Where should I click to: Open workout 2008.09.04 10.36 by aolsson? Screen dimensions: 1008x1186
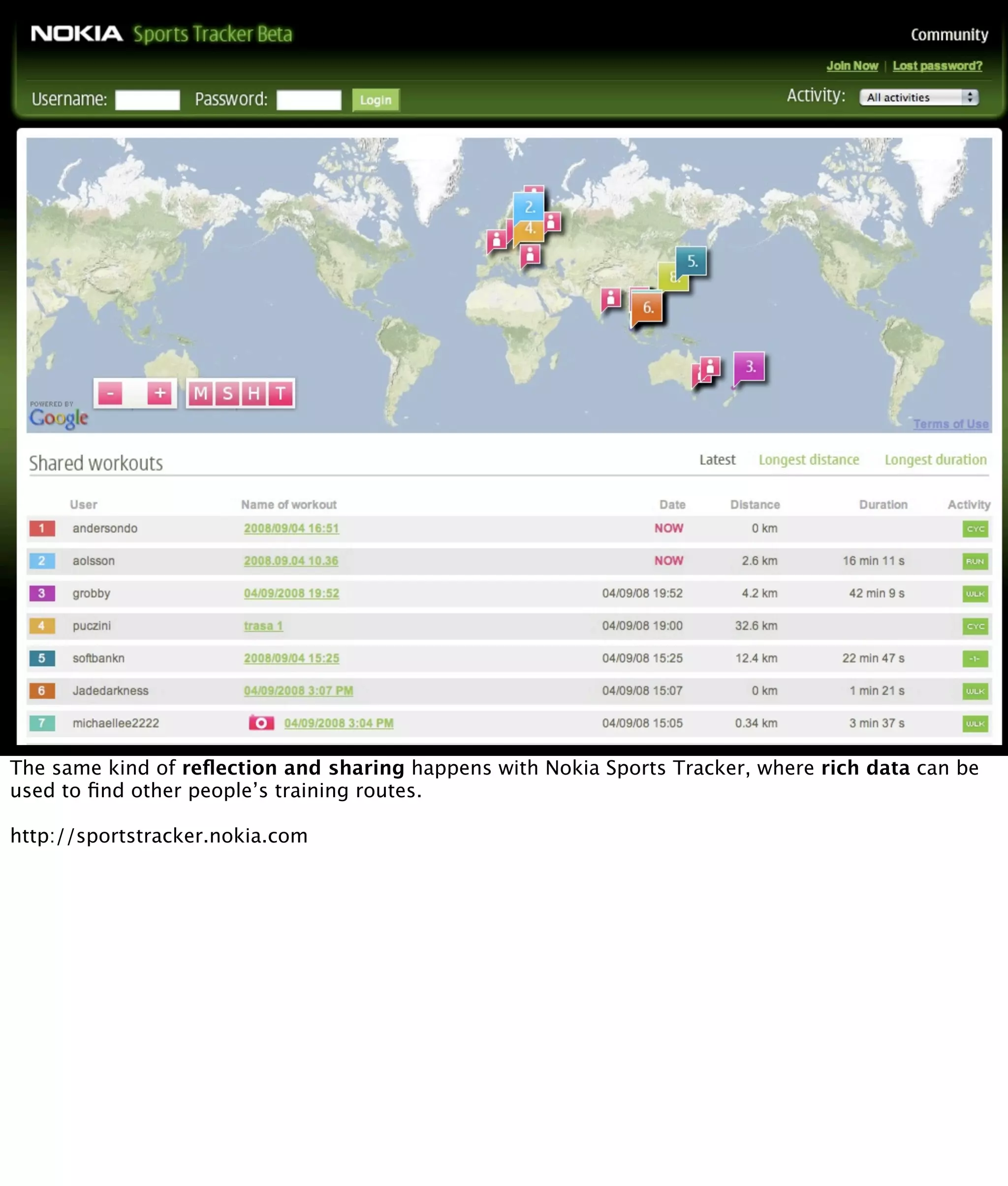pyautogui.click(x=291, y=561)
